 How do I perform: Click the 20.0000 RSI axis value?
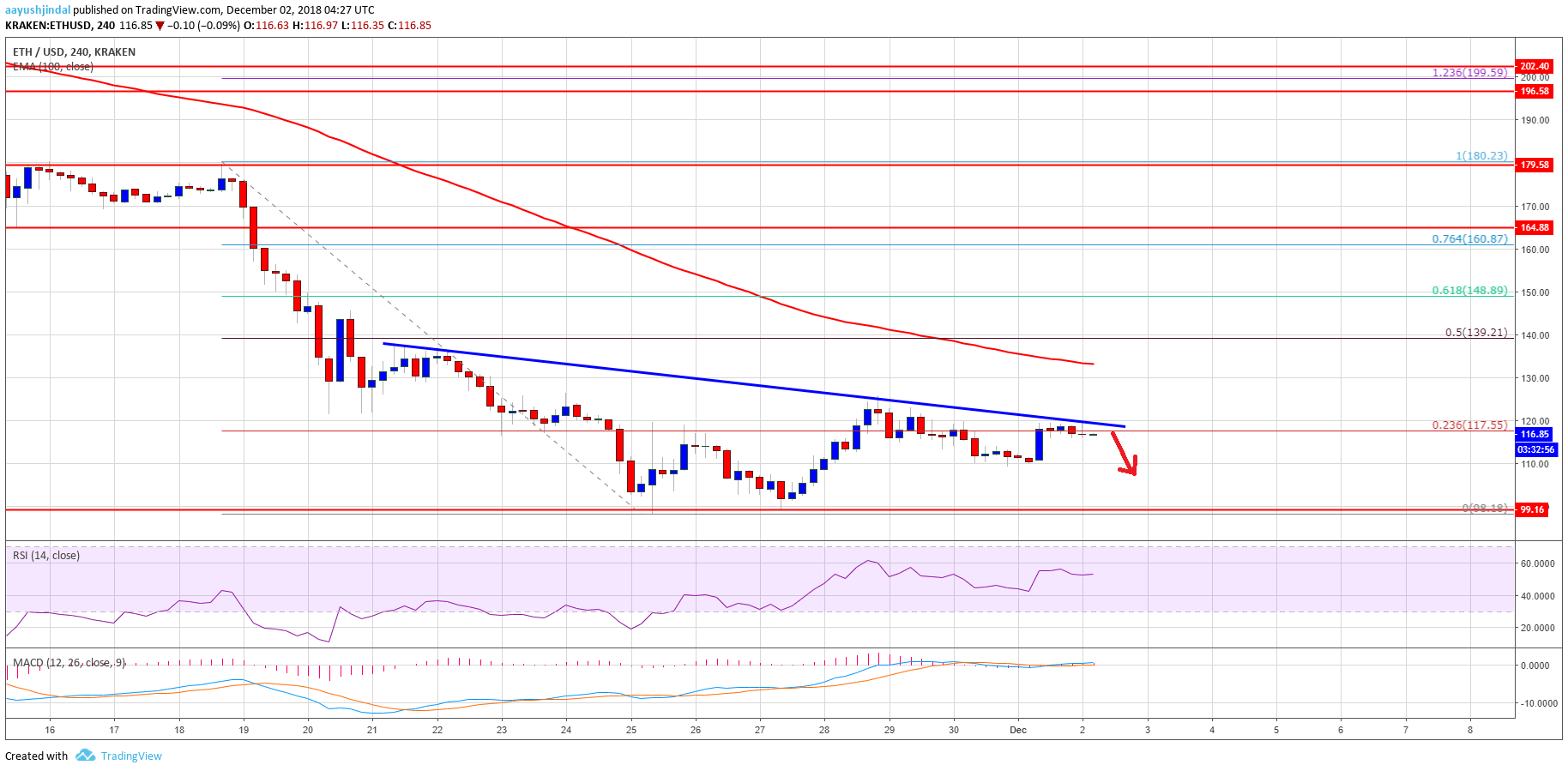[x=1538, y=628]
